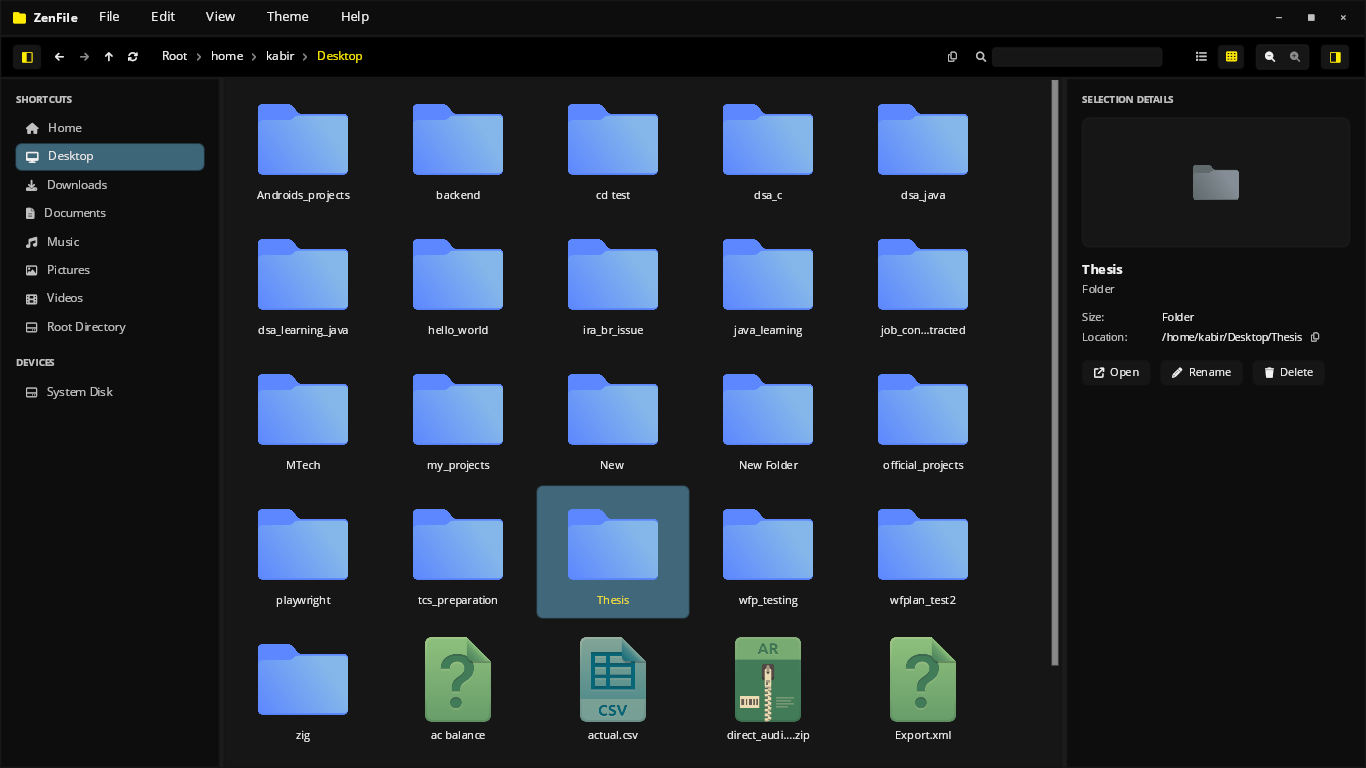
Task: Select the ira_br_issue folder
Action: pyautogui.click(x=613, y=283)
